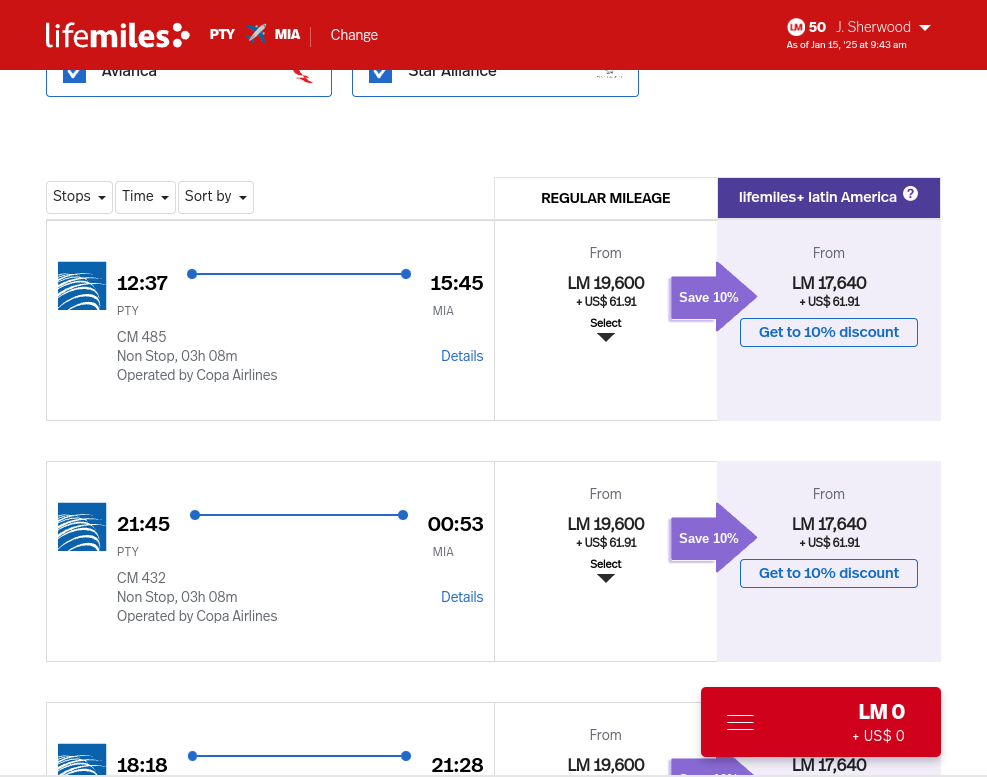The height and width of the screenshot is (777, 987).
Task: Click departure time 18:18
Action: 142,765
